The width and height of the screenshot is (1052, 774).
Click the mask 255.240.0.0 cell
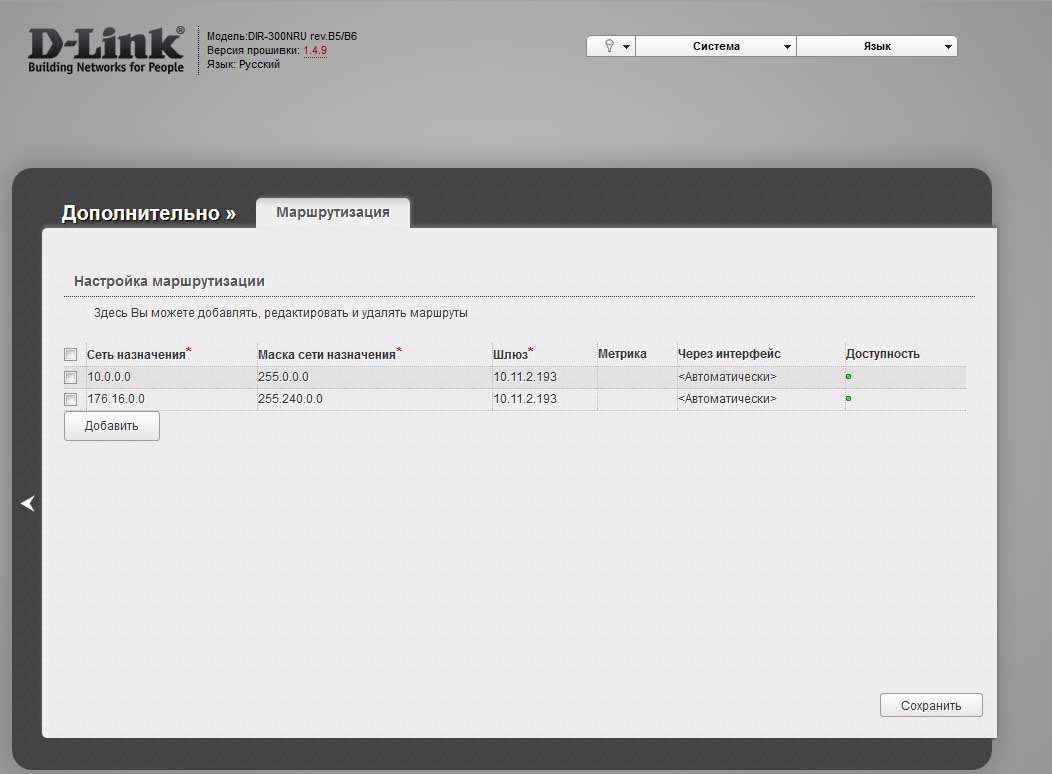click(x=290, y=399)
